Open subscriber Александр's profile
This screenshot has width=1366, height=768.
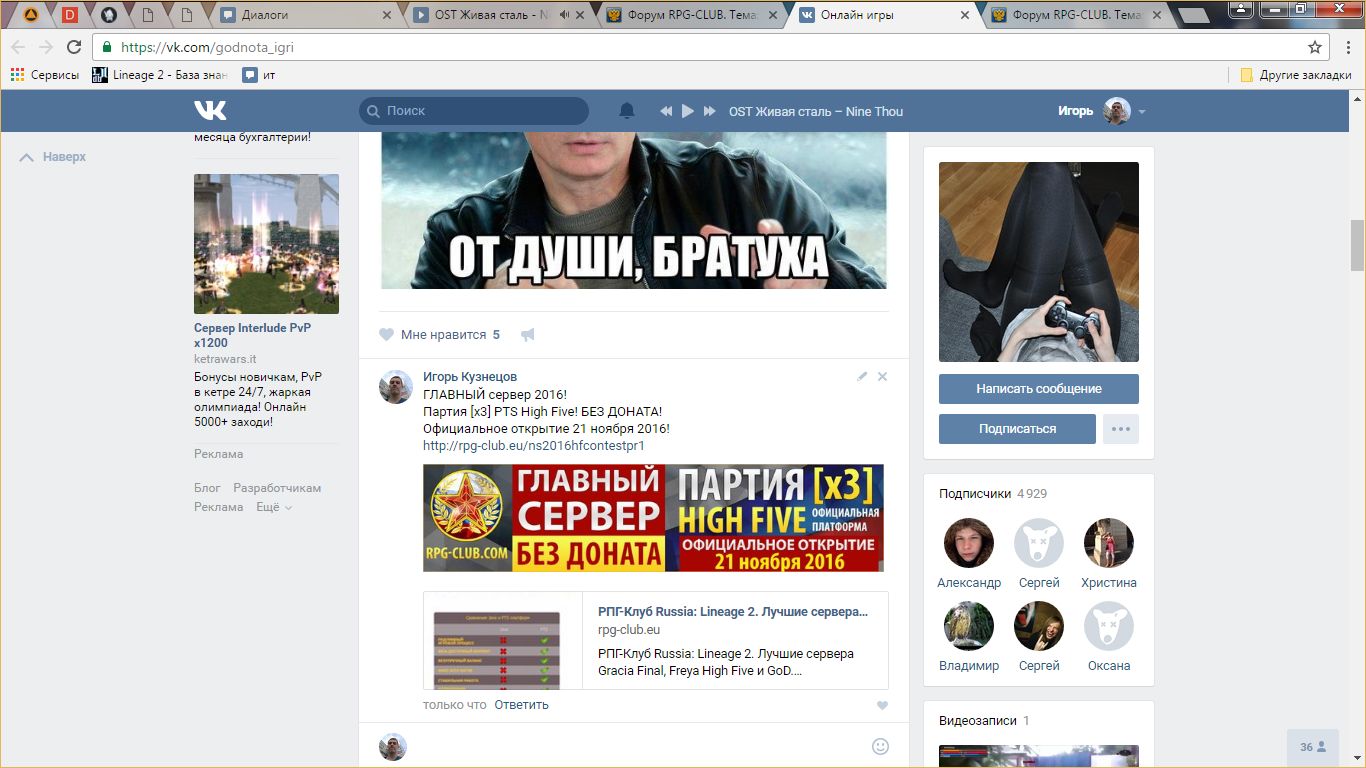coord(969,543)
